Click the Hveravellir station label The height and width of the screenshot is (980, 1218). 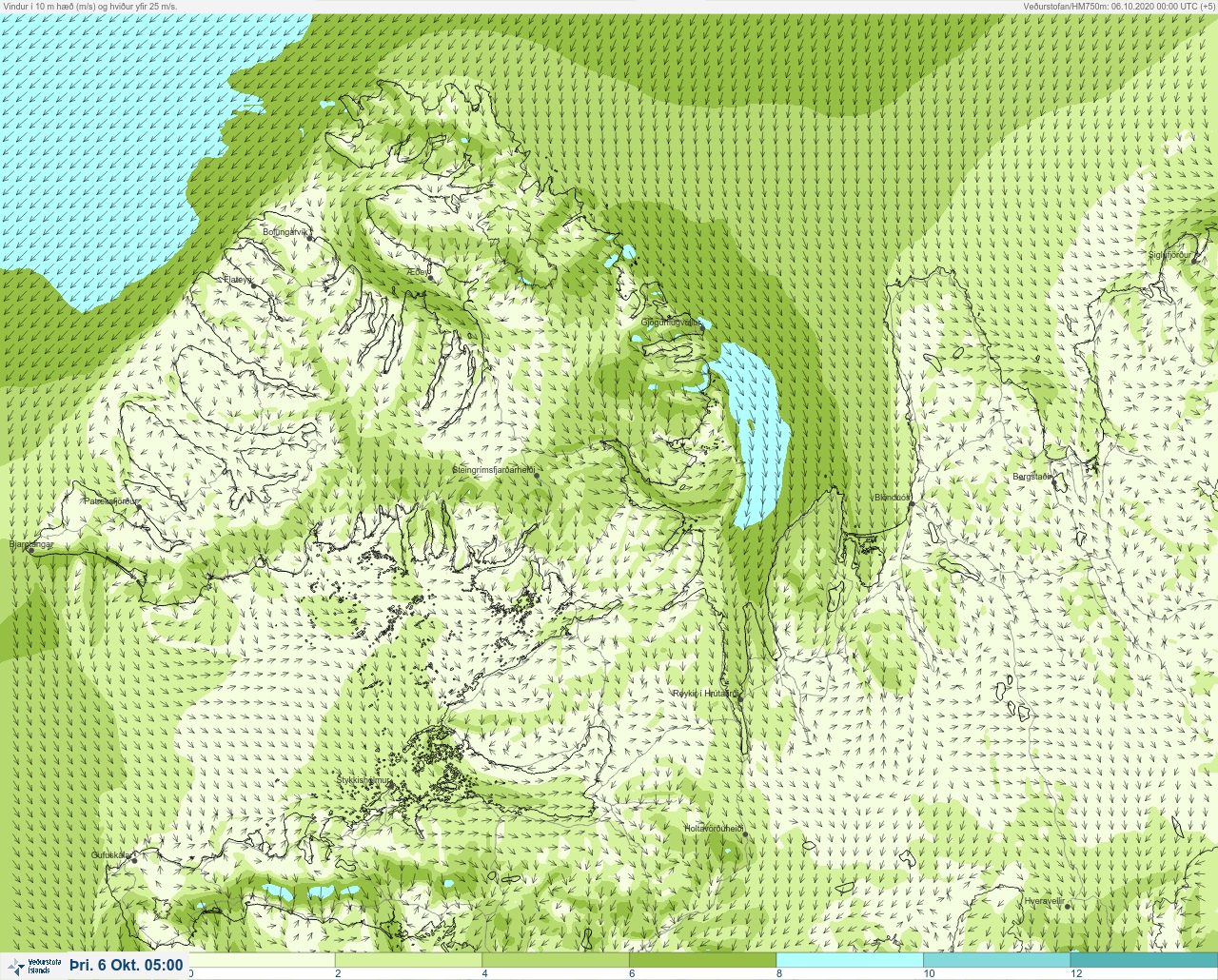1044,900
